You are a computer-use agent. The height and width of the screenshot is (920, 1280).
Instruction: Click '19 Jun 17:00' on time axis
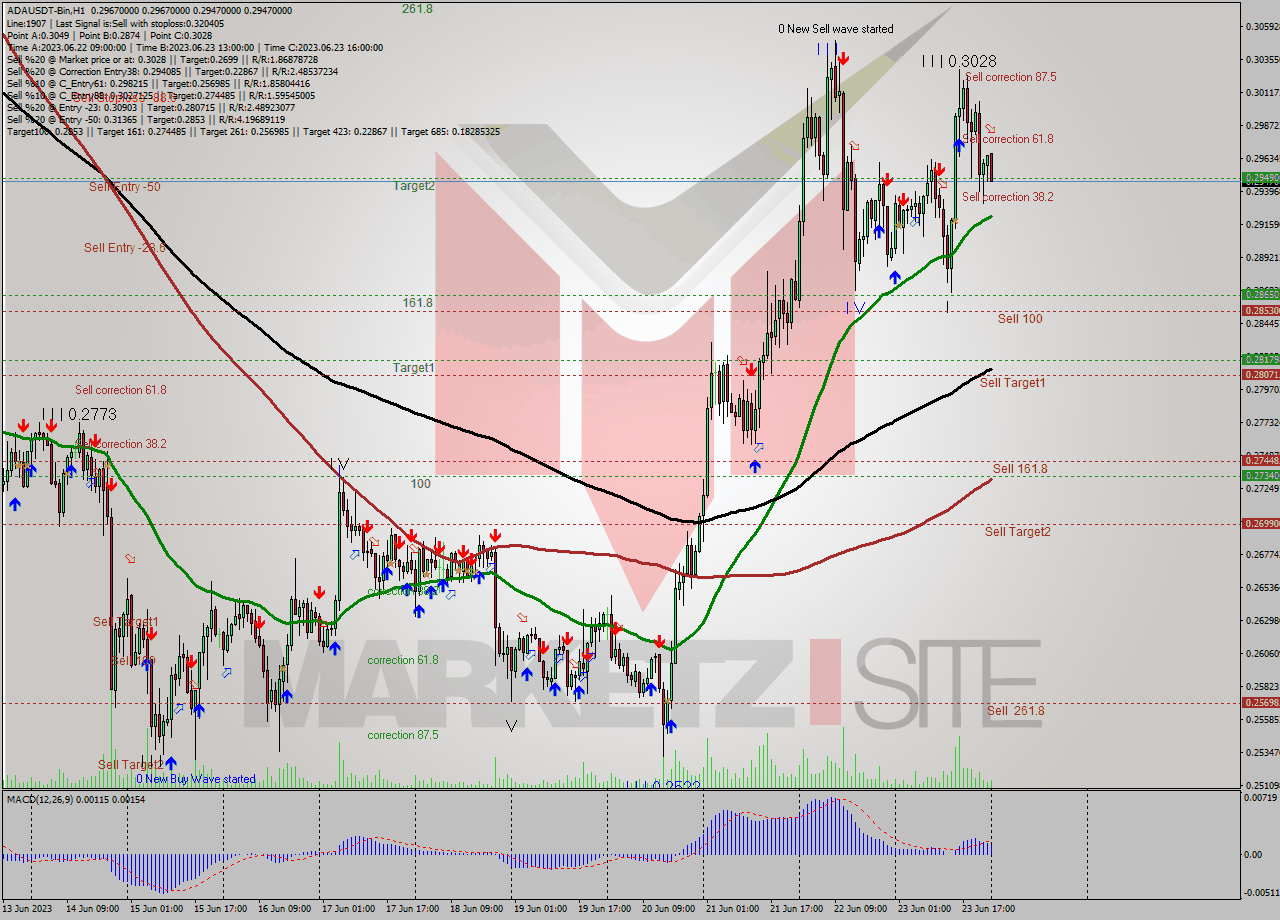(x=606, y=909)
